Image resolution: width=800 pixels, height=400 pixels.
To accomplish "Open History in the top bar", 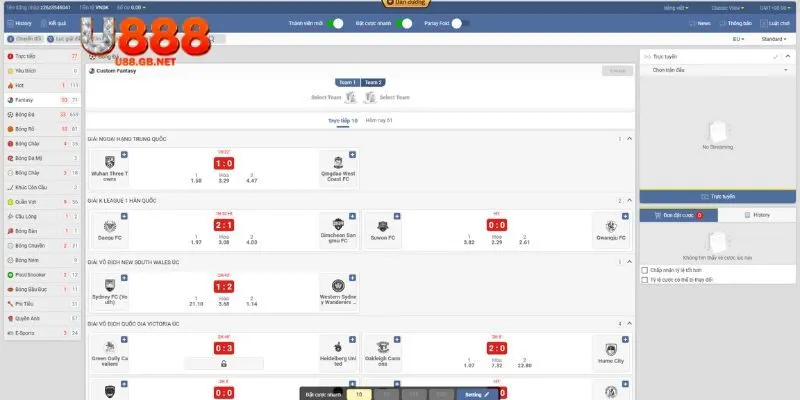I will [x=20, y=23].
